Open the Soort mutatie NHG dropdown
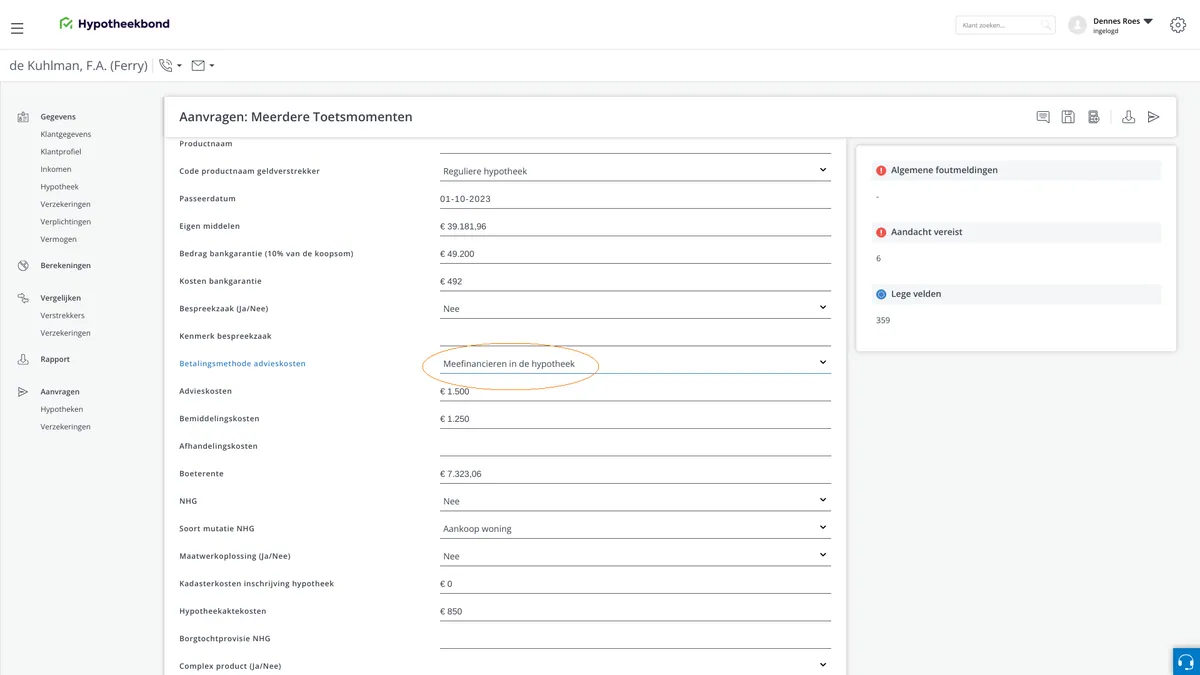The width and height of the screenshot is (1200, 675). [635, 528]
